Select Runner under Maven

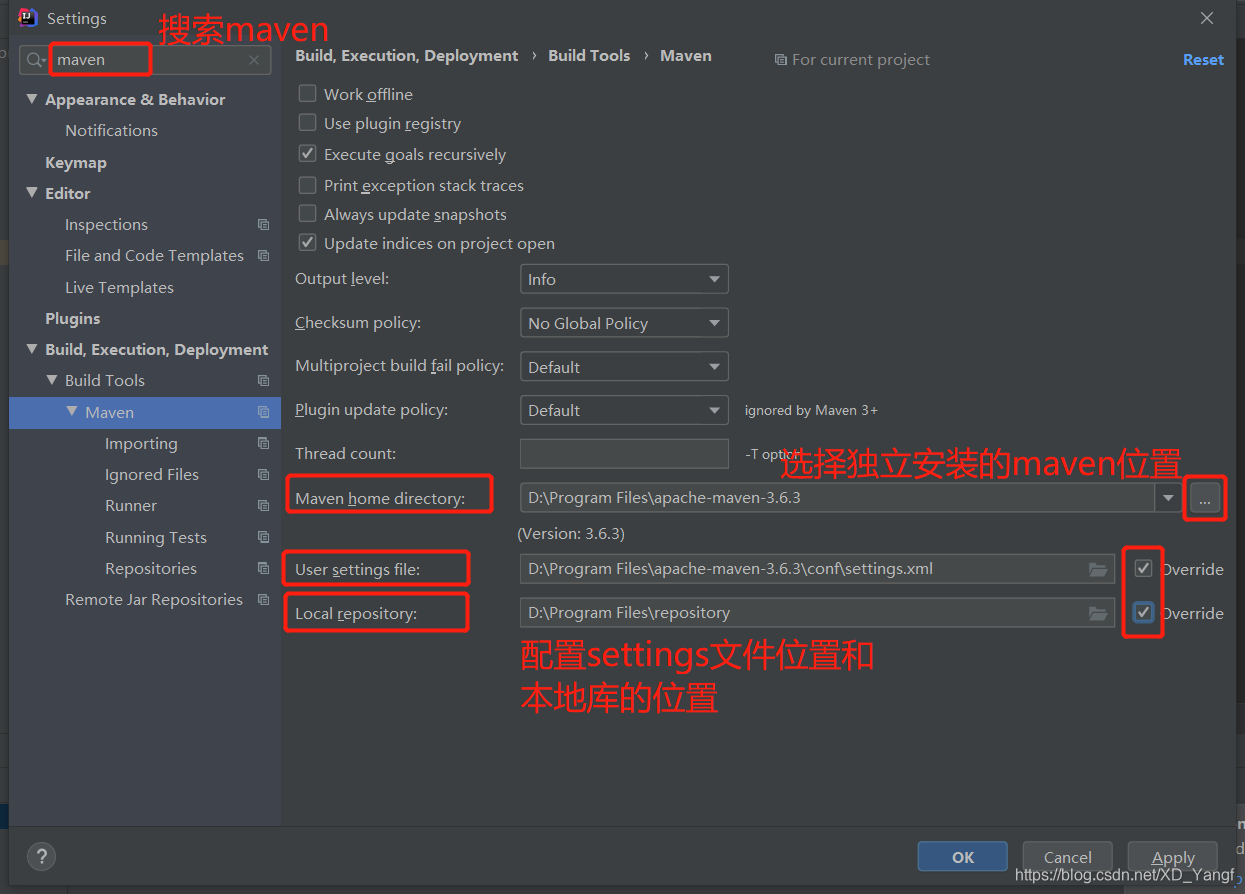(x=131, y=506)
